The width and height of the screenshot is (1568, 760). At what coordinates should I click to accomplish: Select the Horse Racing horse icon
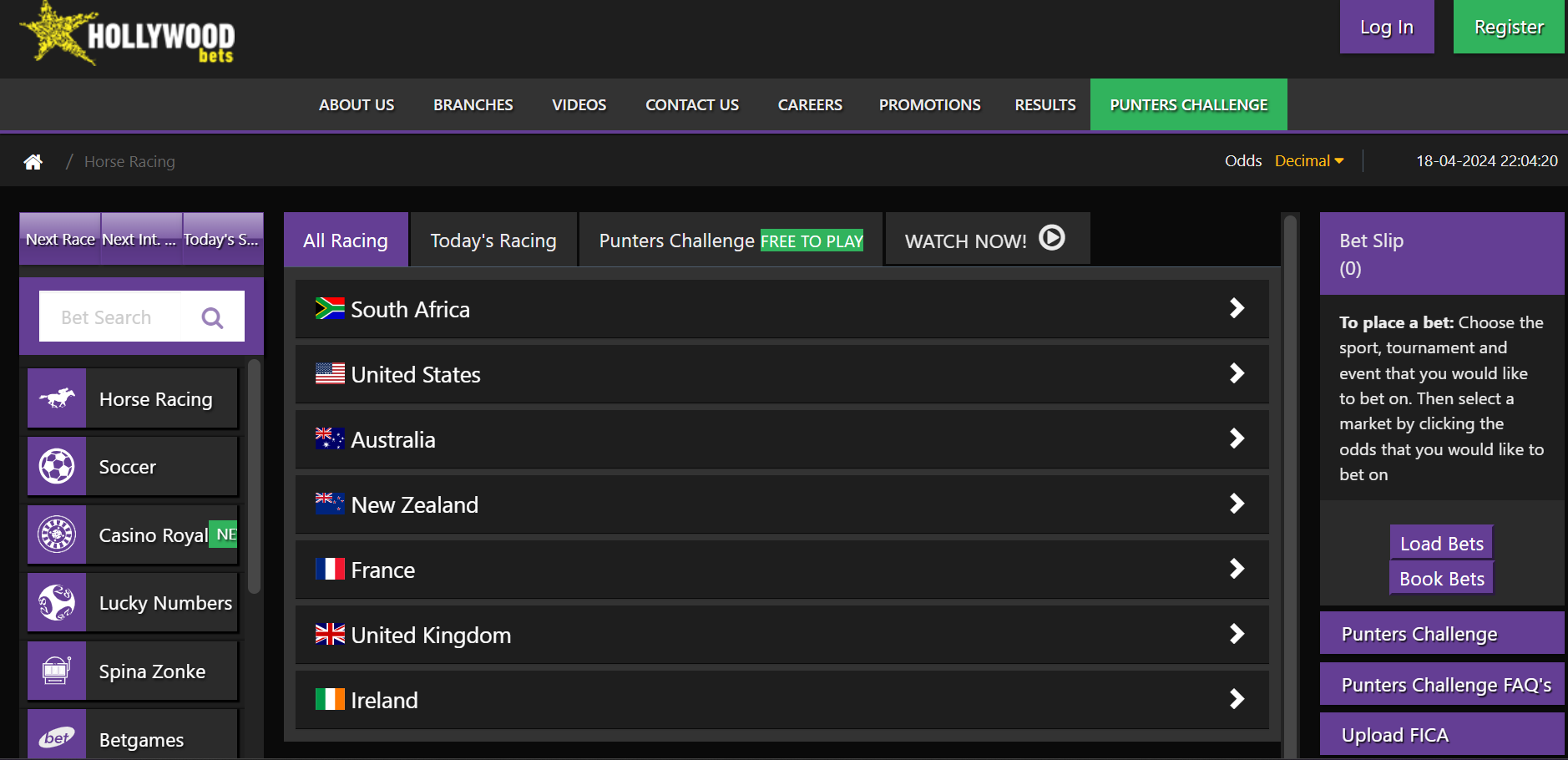pyautogui.click(x=57, y=398)
